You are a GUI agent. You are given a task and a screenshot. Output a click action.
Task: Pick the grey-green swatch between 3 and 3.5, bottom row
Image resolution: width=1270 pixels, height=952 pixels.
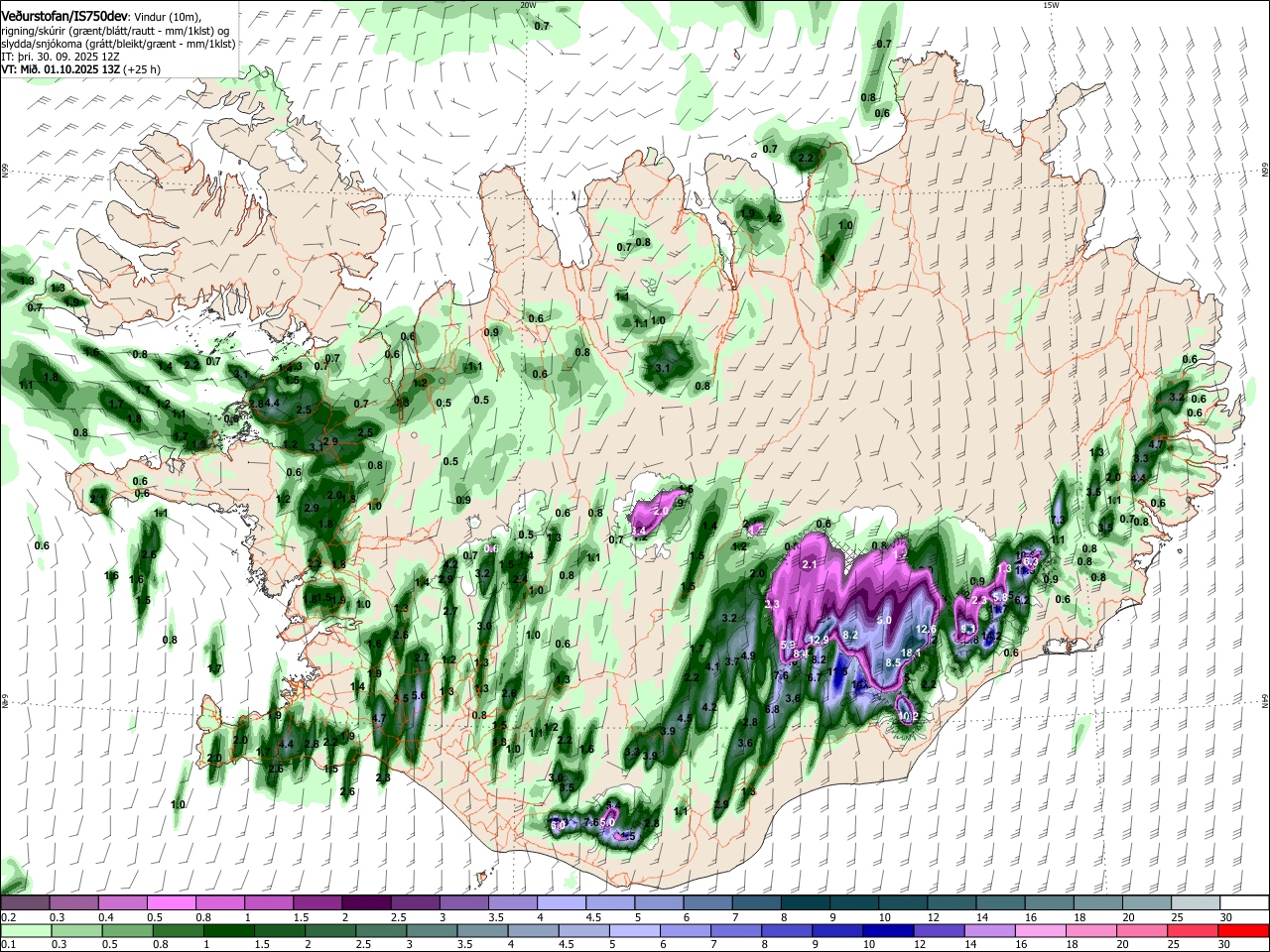pos(432,930)
